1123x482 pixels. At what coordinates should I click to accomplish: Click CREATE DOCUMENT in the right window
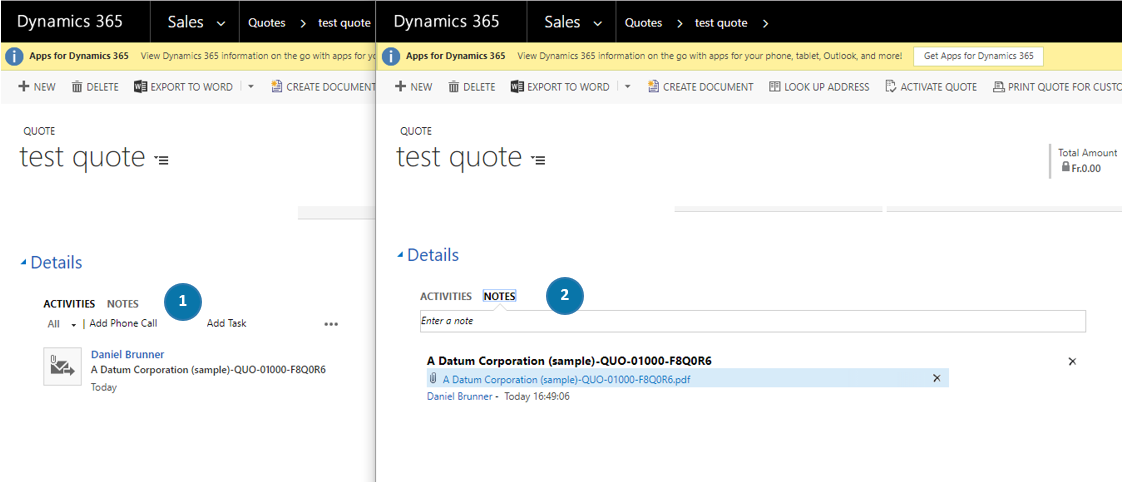point(700,87)
